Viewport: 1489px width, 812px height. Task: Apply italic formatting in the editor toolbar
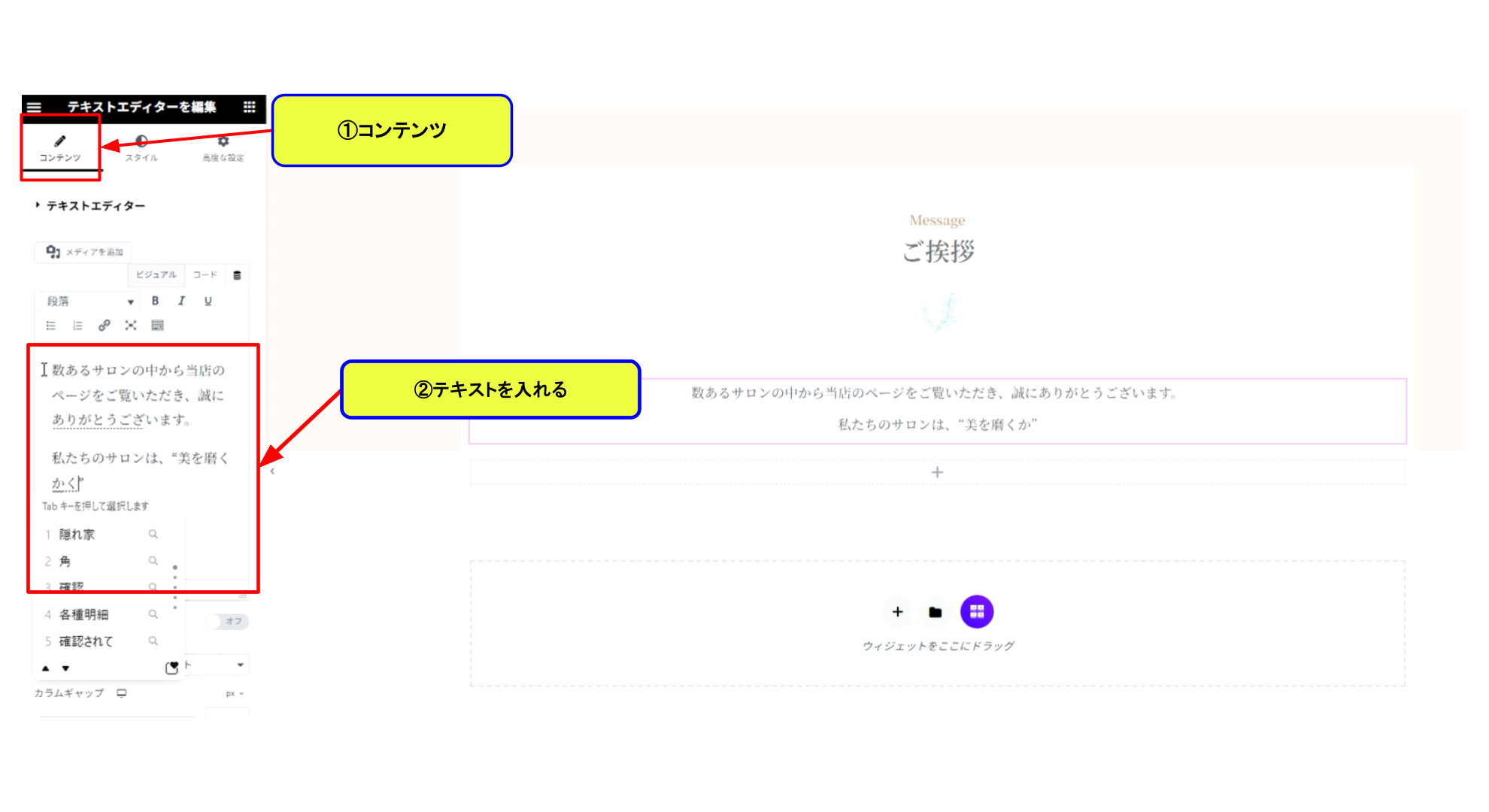click(x=181, y=301)
